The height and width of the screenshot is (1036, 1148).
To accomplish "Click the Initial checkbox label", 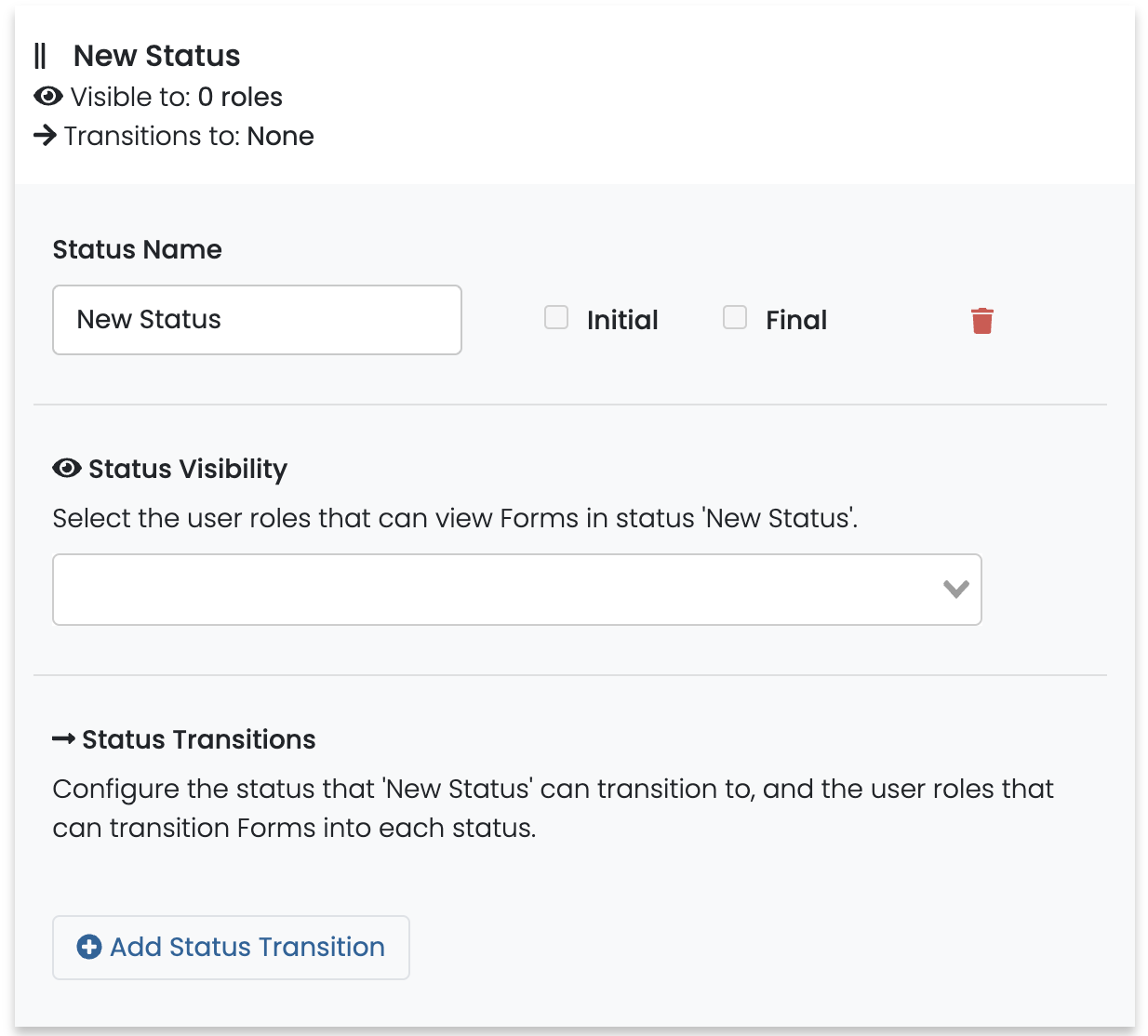I will (x=622, y=320).
